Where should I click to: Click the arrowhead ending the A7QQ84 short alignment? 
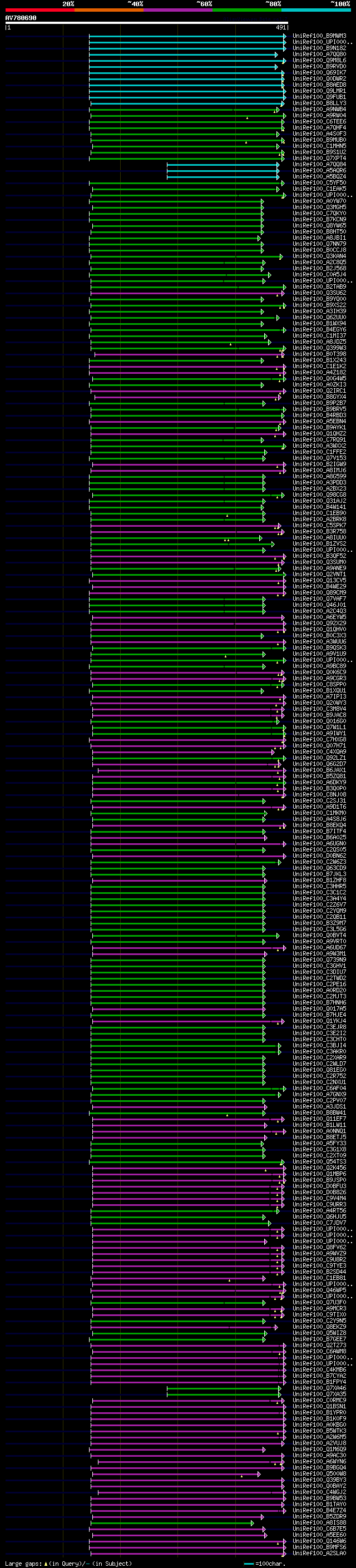(278, 165)
